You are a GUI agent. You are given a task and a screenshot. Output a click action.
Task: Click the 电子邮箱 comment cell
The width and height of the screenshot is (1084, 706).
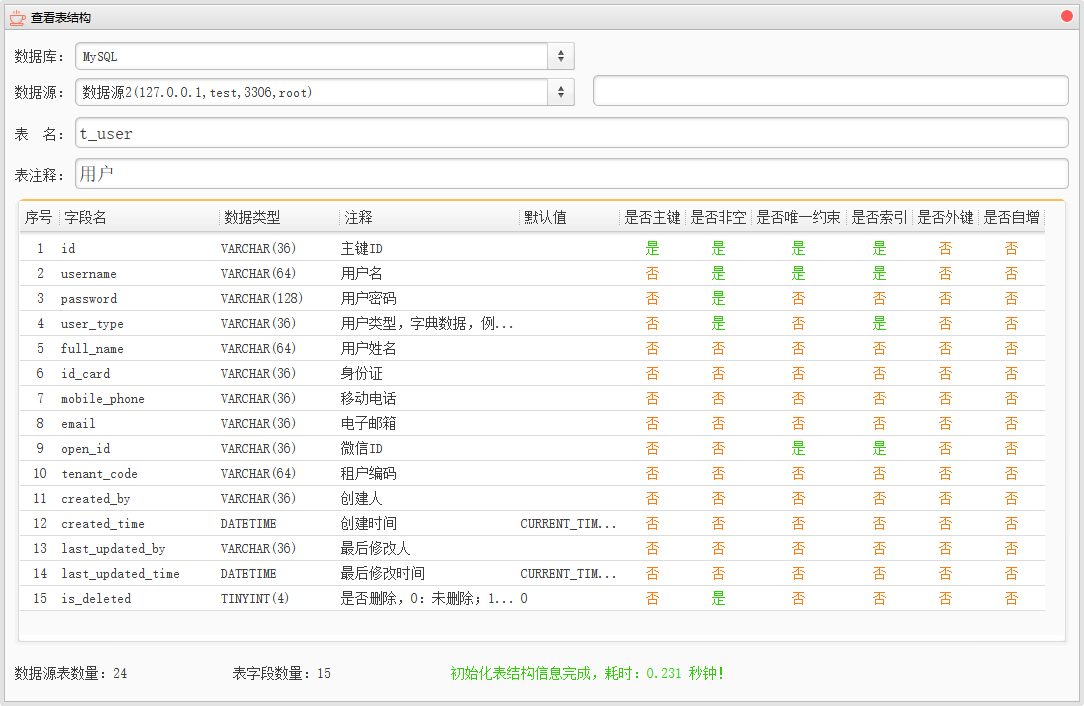[x=368, y=423]
